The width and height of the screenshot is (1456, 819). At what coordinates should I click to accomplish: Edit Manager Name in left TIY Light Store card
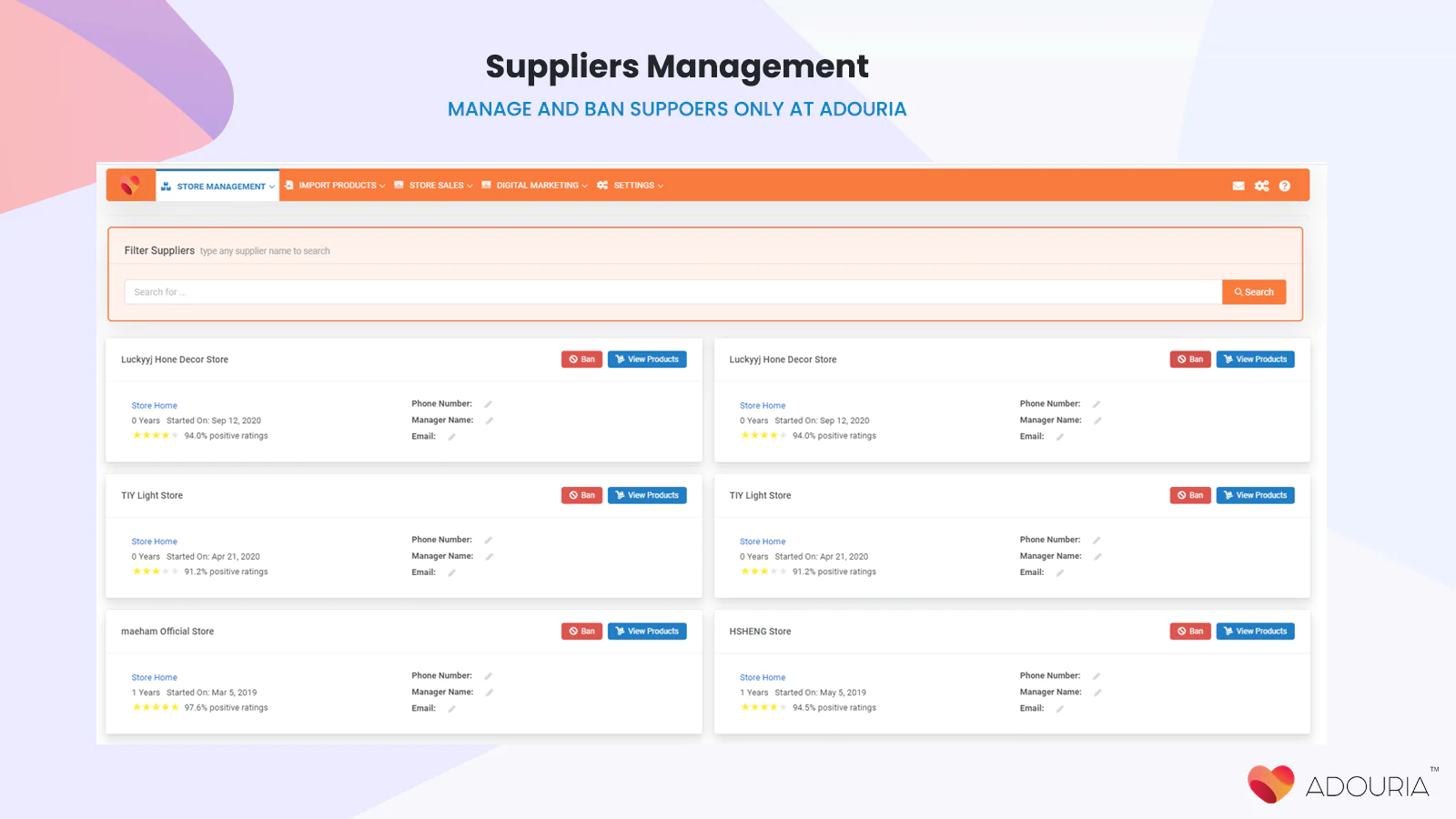pyautogui.click(x=490, y=556)
